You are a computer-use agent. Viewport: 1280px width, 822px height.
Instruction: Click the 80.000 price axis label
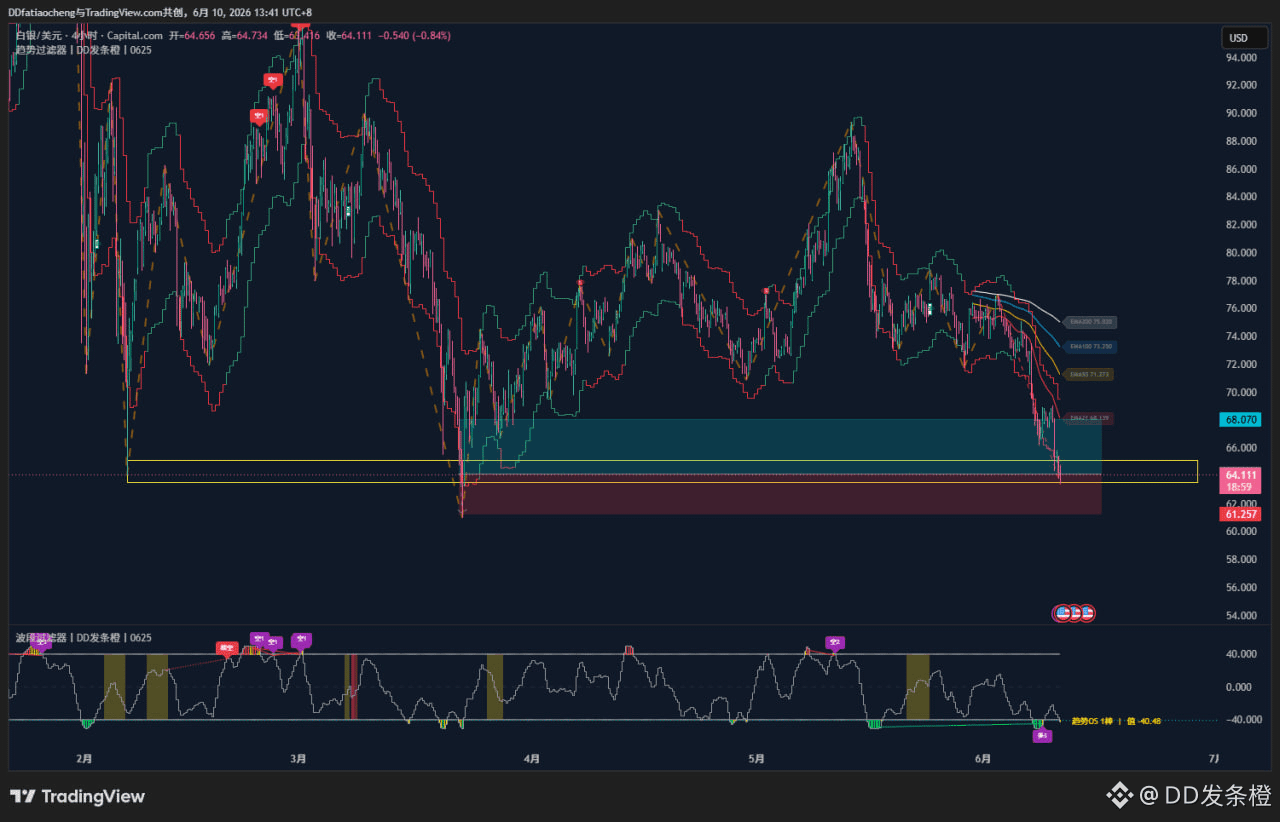pyautogui.click(x=1241, y=253)
